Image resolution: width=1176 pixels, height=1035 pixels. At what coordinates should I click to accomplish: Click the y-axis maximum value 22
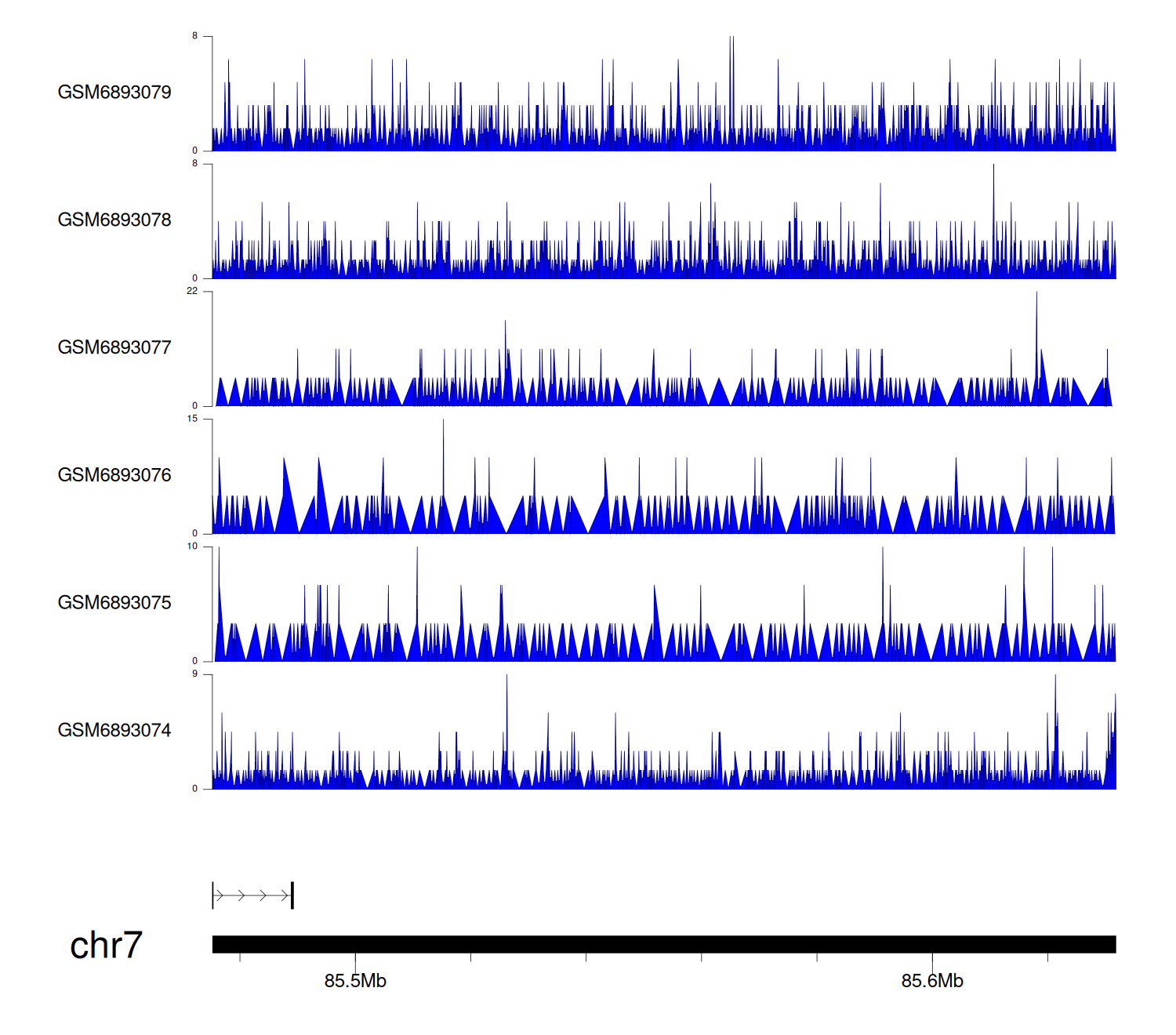click(x=192, y=291)
